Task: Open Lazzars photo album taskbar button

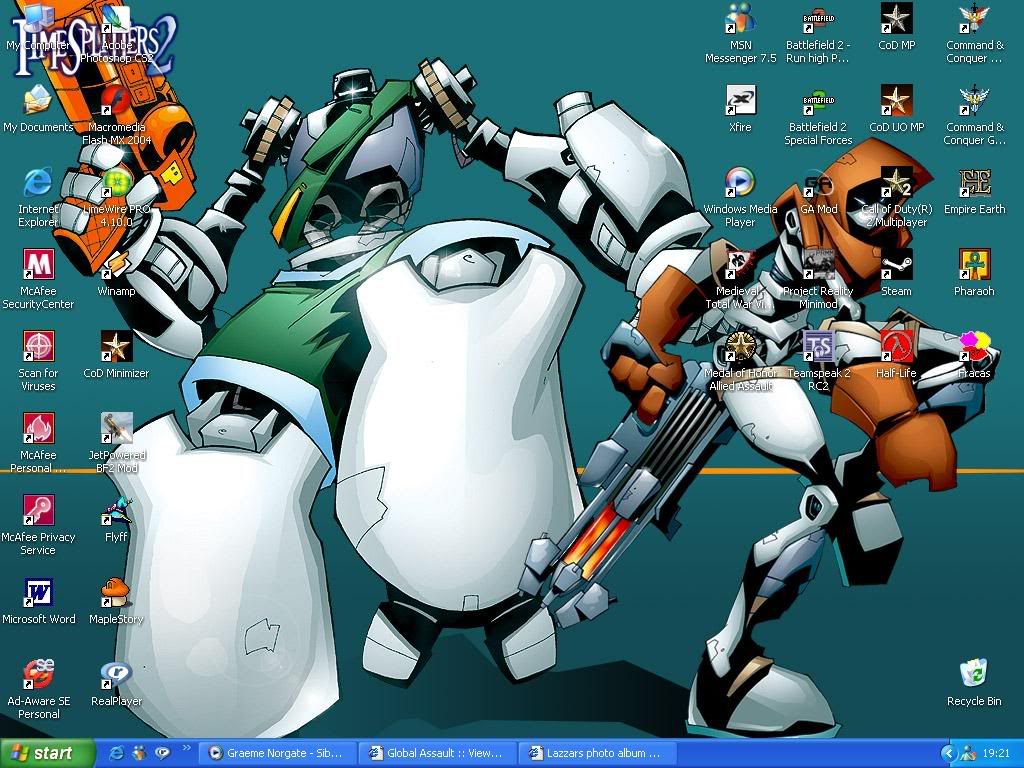Action: (x=597, y=753)
